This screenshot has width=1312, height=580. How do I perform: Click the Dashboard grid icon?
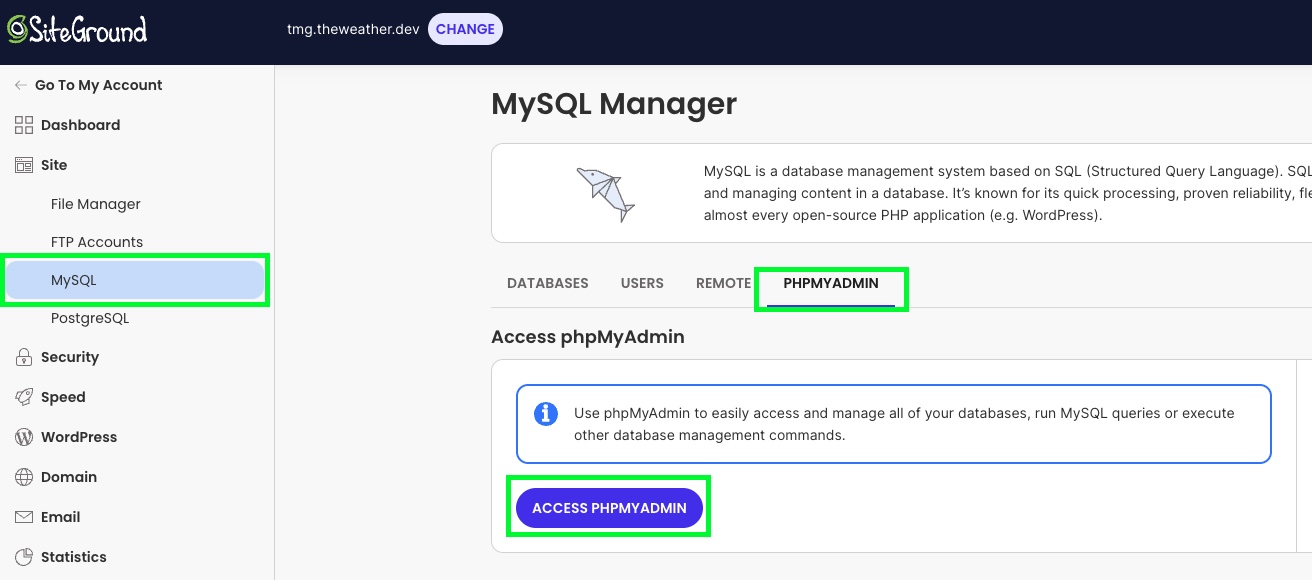24,125
